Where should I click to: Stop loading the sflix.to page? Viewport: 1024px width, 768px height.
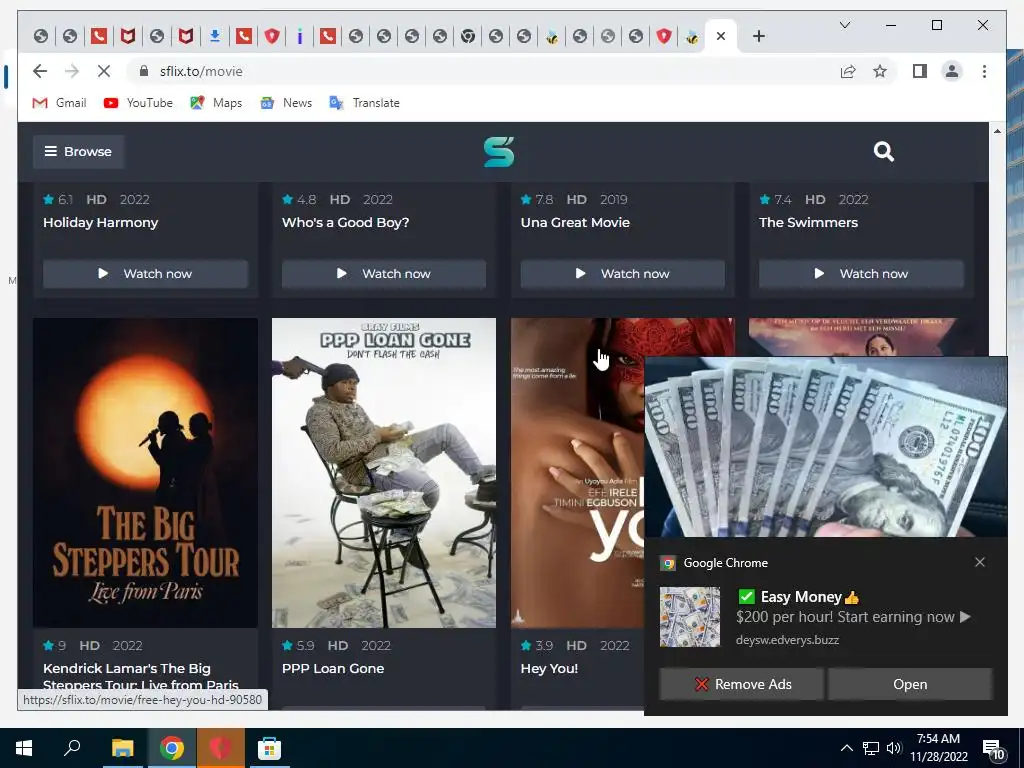(104, 71)
